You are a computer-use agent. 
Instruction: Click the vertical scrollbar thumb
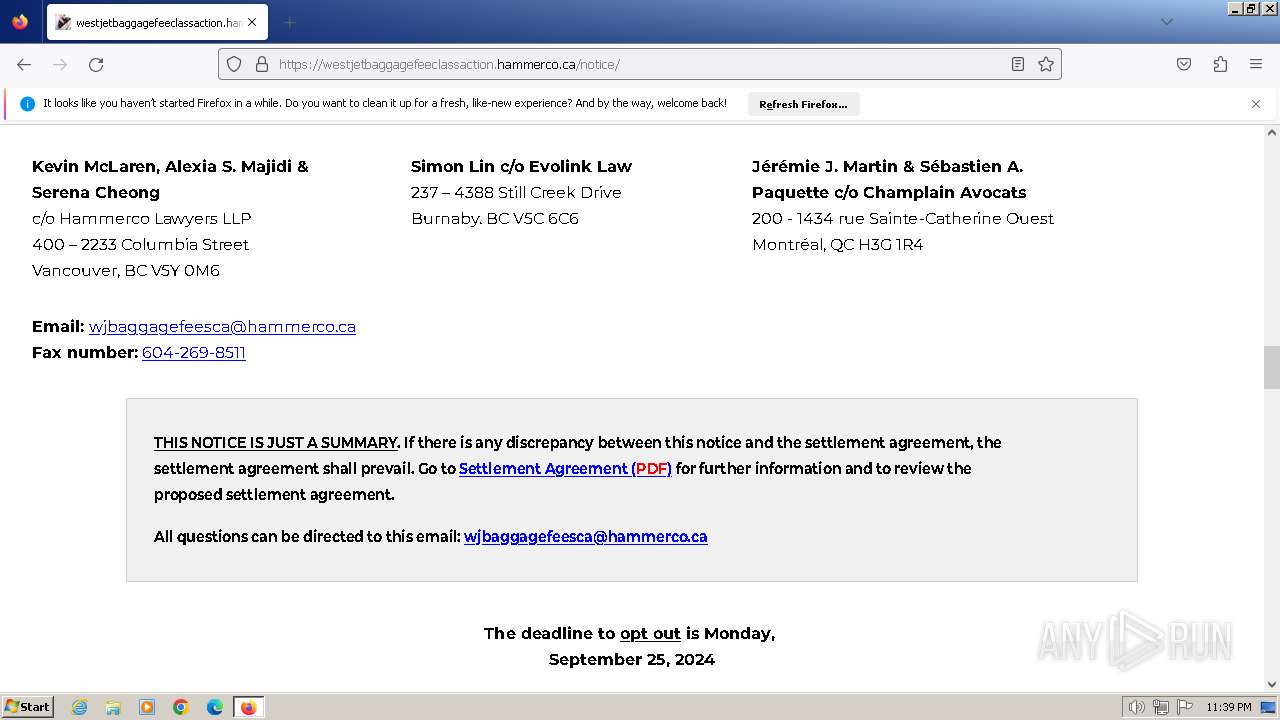[x=1272, y=367]
